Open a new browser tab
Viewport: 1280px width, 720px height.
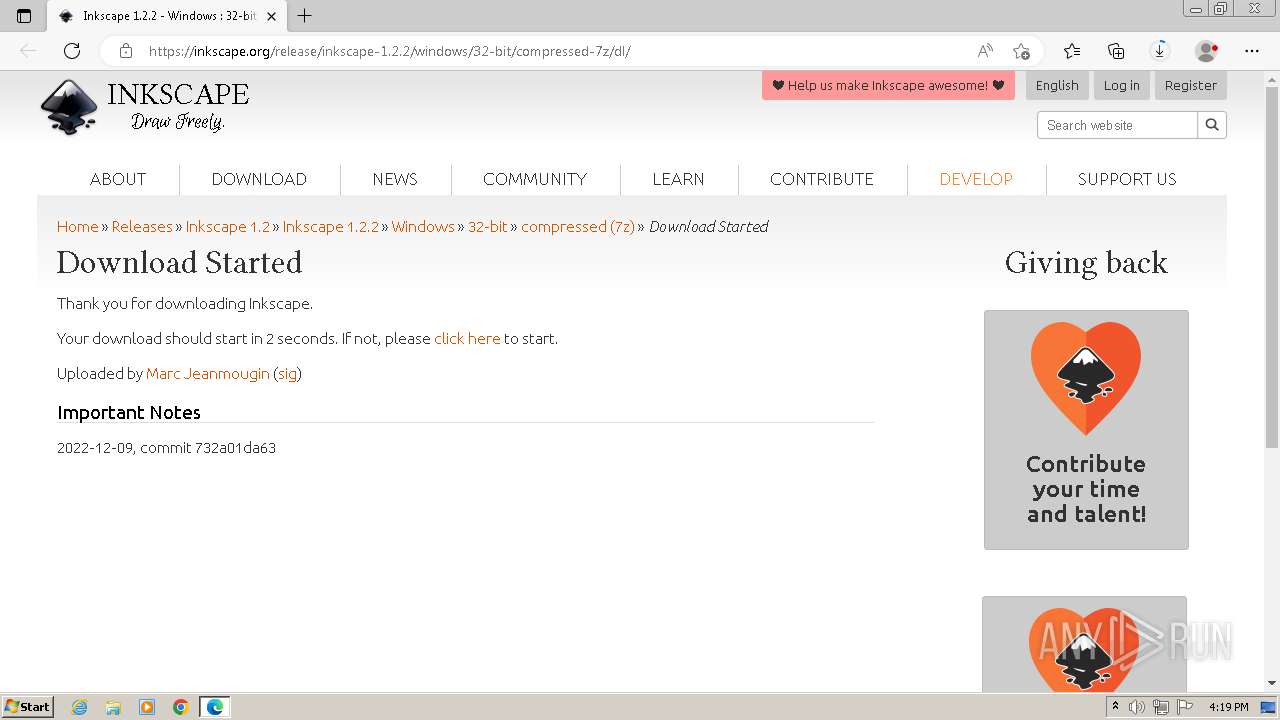pyautogui.click(x=305, y=16)
